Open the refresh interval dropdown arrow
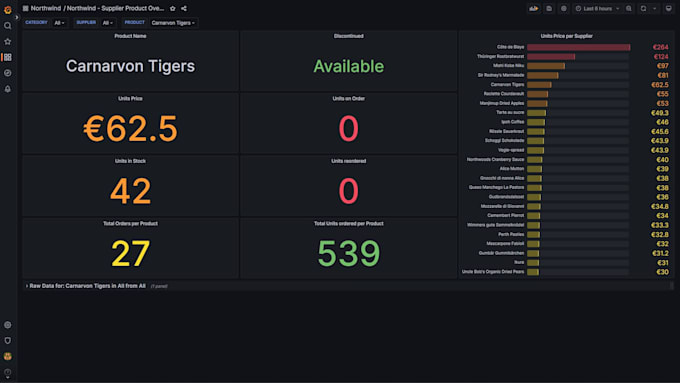This screenshot has height=383, width=680. [x=655, y=8]
